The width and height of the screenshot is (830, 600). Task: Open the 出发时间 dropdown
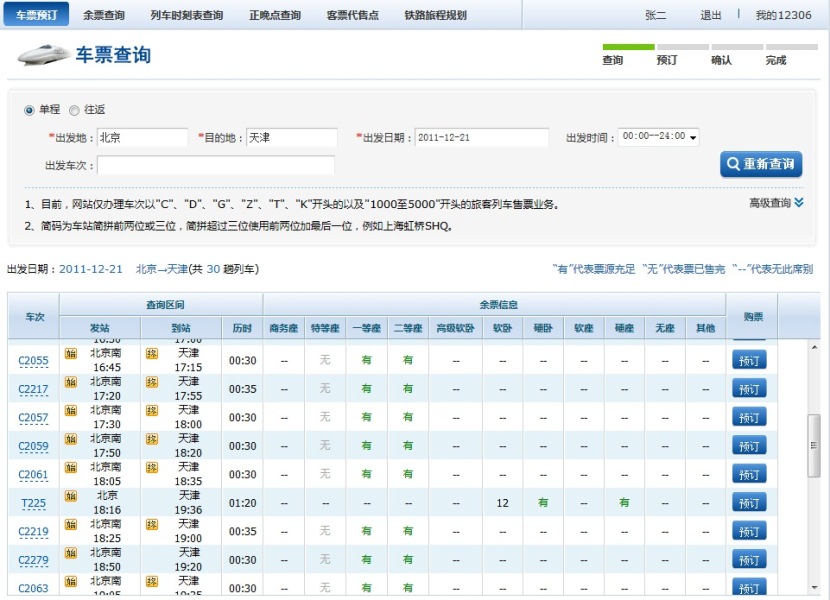tap(658, 137)
